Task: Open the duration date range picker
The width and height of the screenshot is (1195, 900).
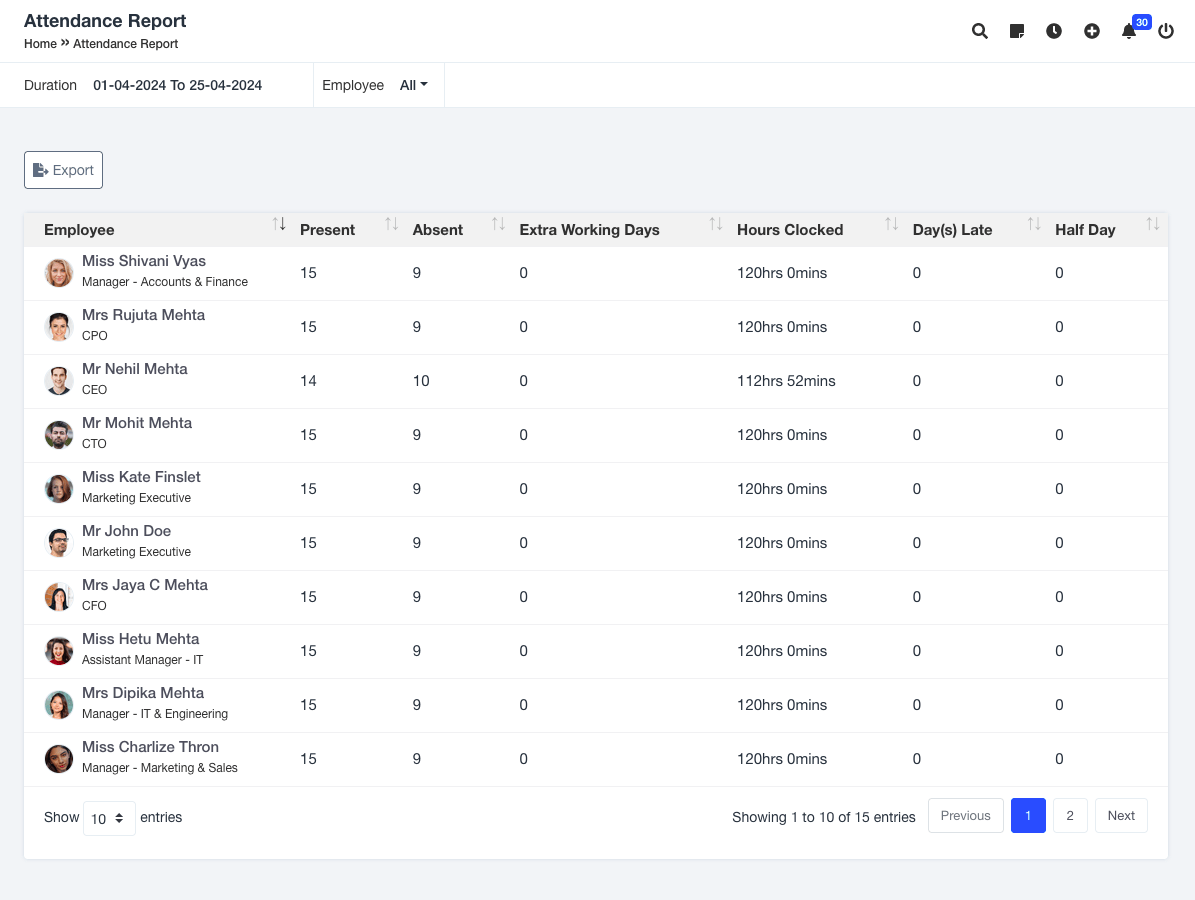Action: pyautogui.click(x=178, y=85)
